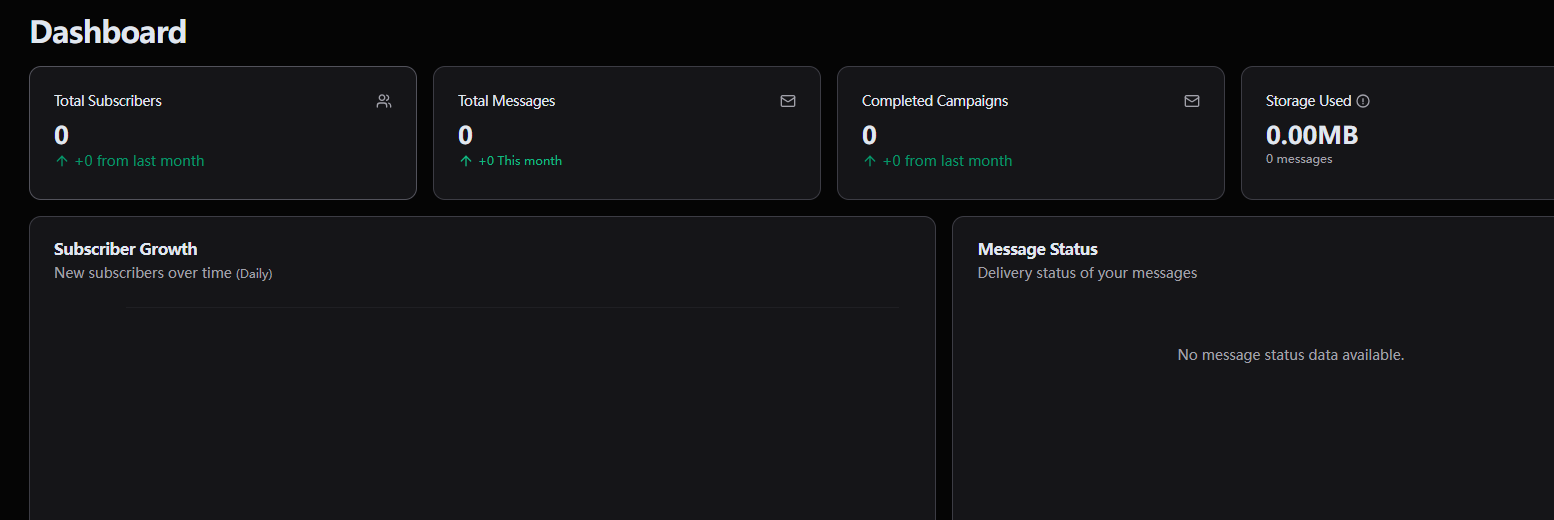Click the green arrow beside '+0 This month'
Screen dimensions: 1554x520
(x=465, y=161)
